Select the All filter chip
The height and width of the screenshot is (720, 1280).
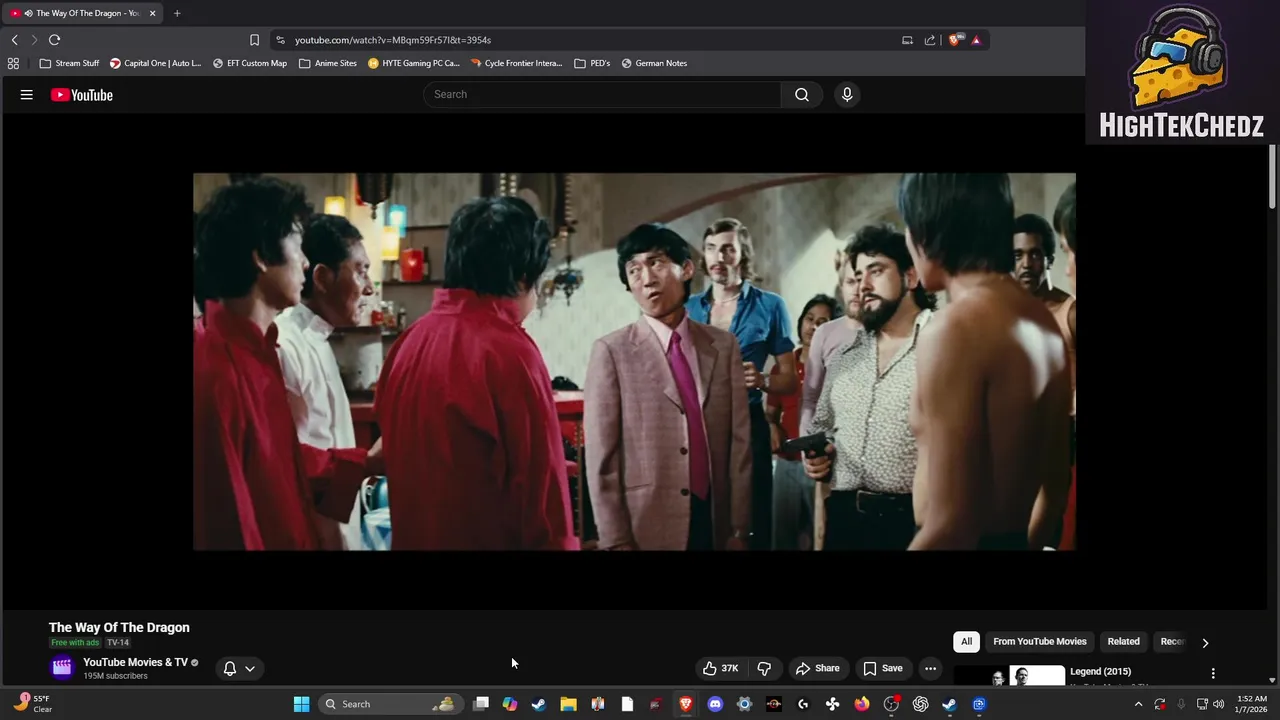click(966, 641)
